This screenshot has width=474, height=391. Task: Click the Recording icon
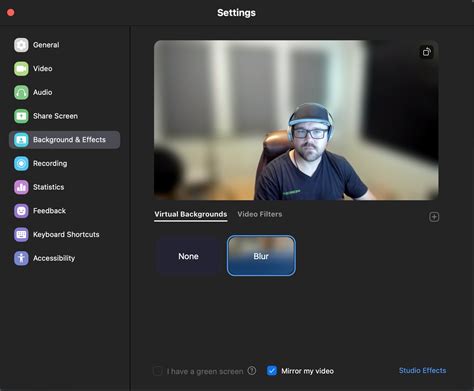click(x=21, y=163)
